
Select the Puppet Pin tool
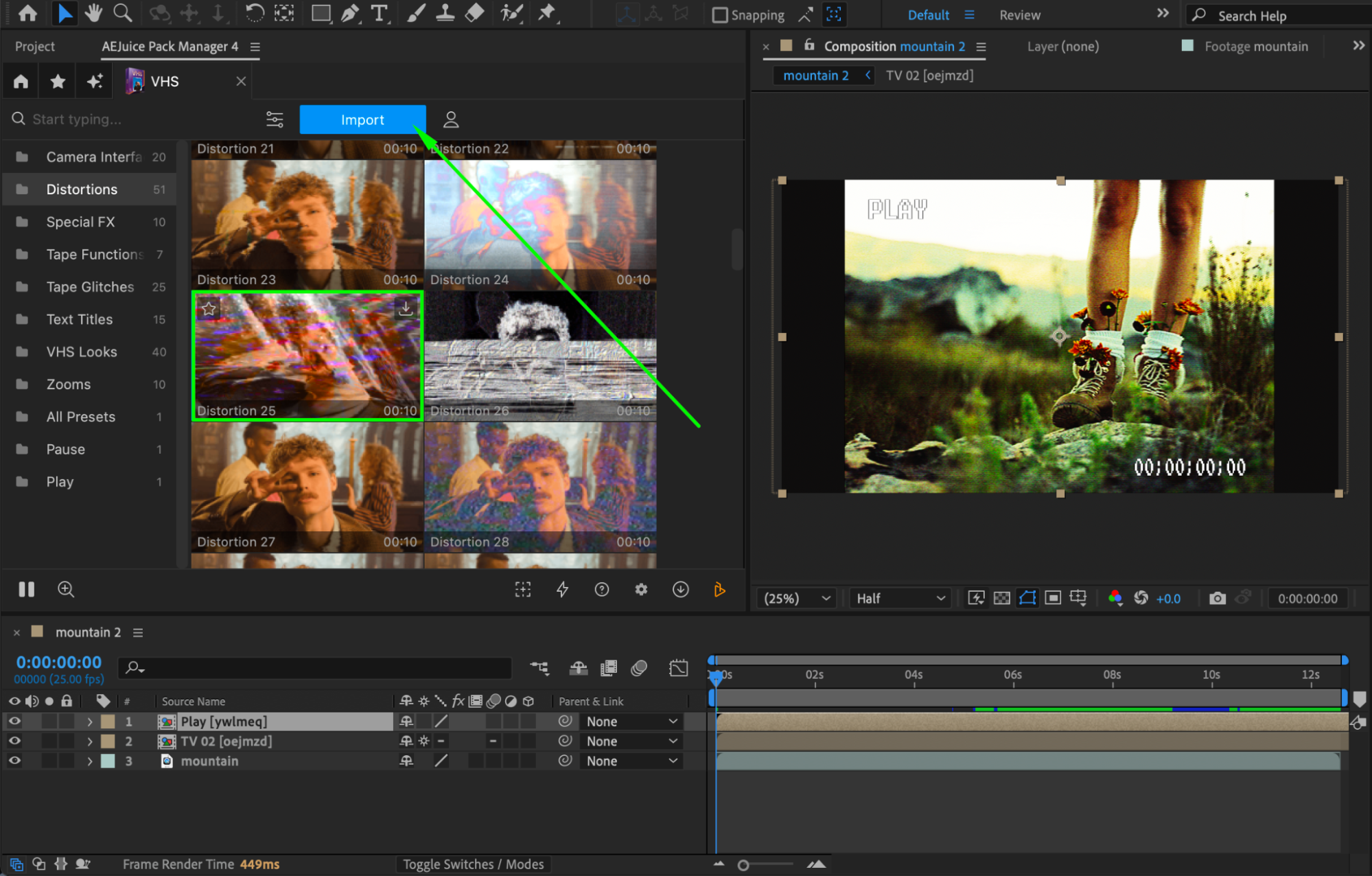(x=547, y=13)
